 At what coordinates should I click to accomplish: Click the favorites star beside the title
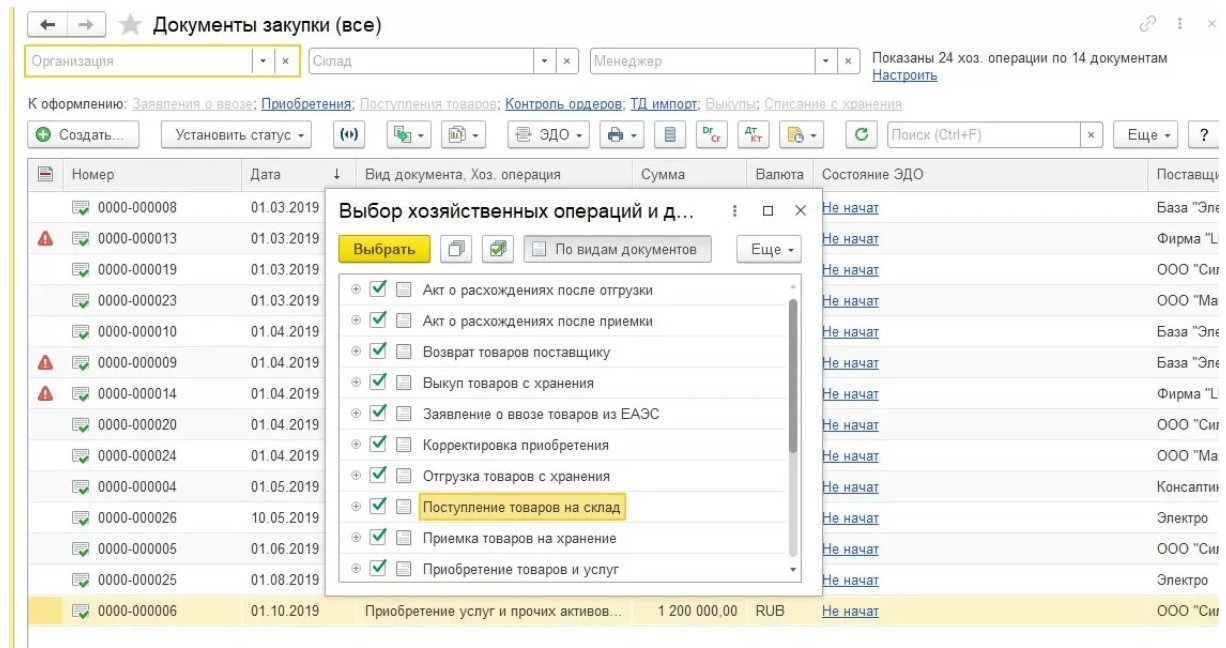pos(130,25)
